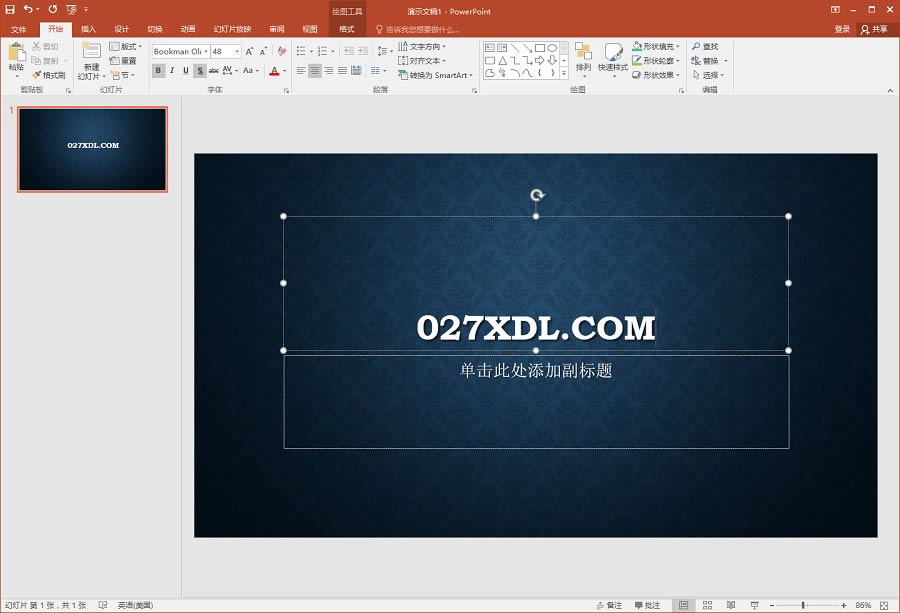Open the File (文件) tab
Screen dimensions: 900x613
point(18,29)
